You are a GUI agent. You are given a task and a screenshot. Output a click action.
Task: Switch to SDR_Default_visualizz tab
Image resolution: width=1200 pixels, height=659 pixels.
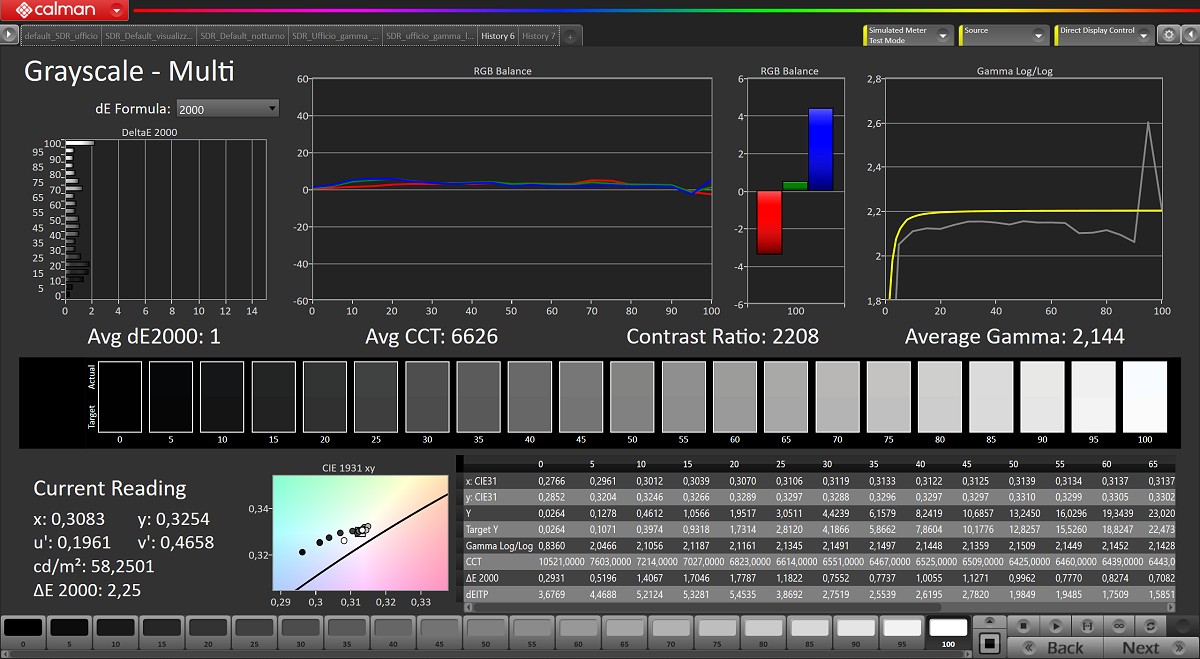(x=147, y=36)
